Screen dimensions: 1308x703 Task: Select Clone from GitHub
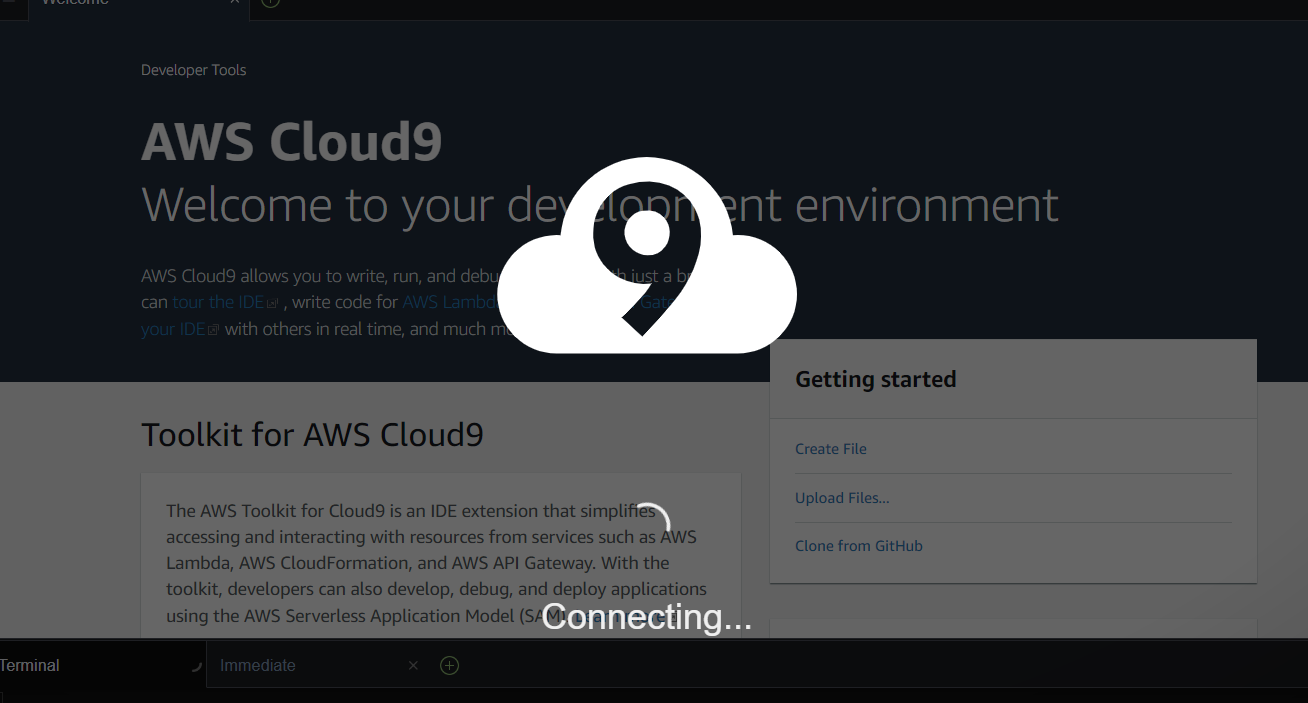click(x=859, y=546)
